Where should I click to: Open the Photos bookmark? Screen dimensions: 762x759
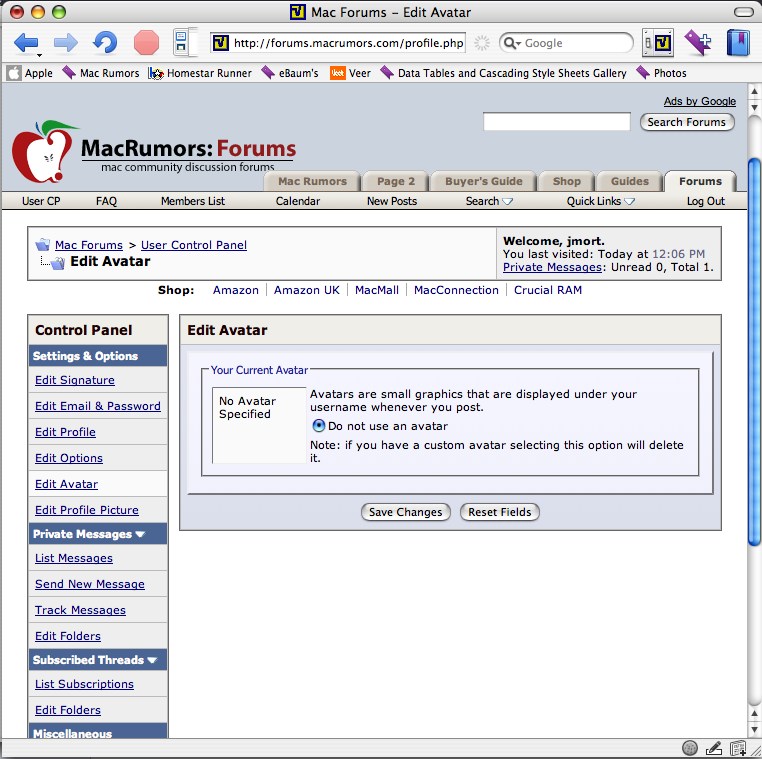661,73
